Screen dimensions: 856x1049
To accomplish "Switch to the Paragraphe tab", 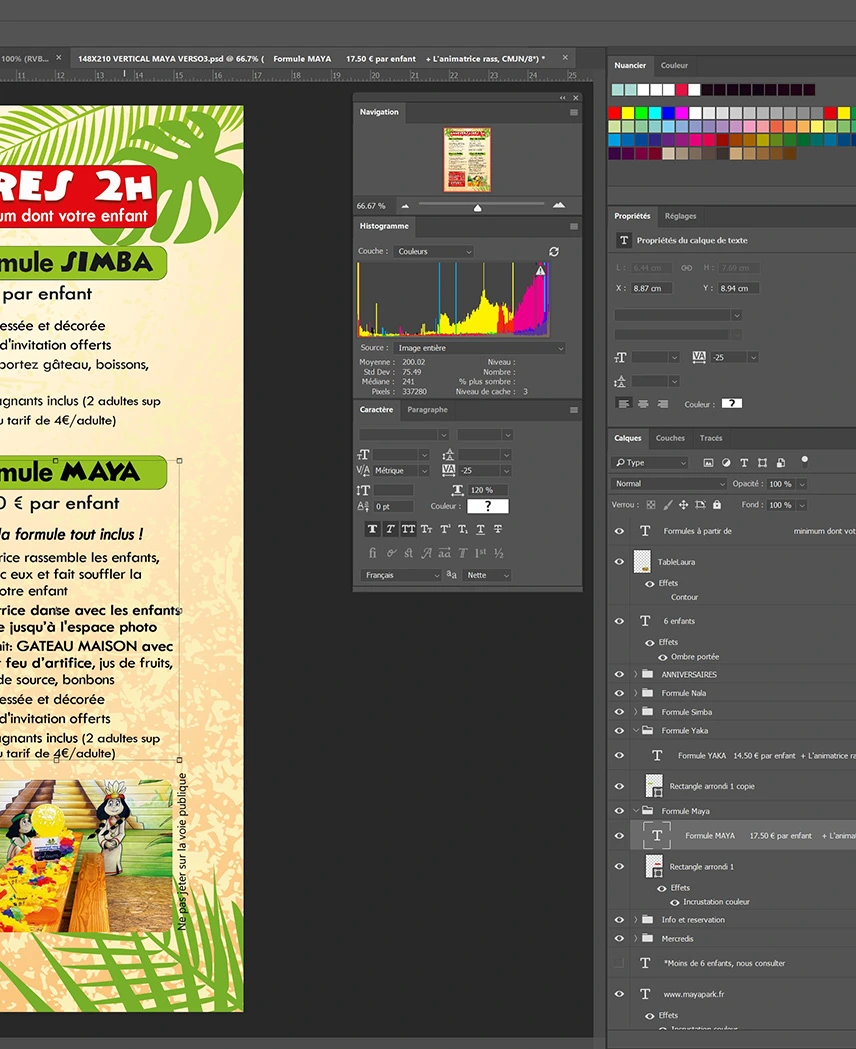I will point(427,409).
